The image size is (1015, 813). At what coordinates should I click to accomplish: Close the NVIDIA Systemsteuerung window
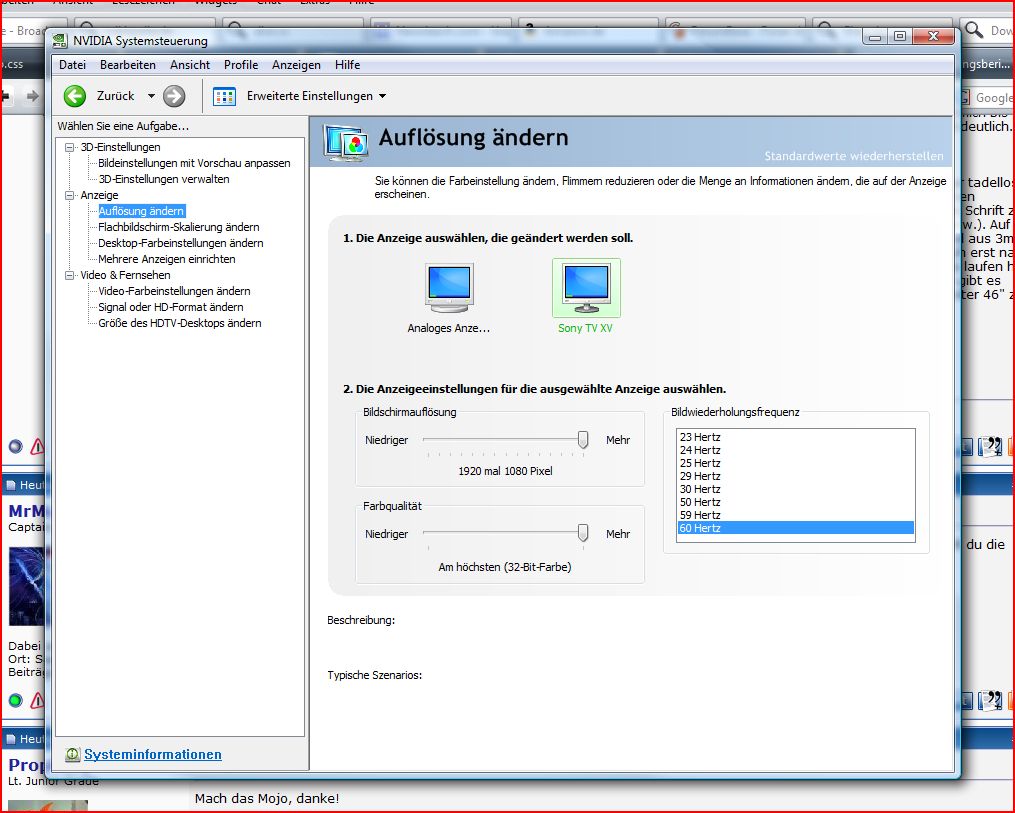(933, 37)
